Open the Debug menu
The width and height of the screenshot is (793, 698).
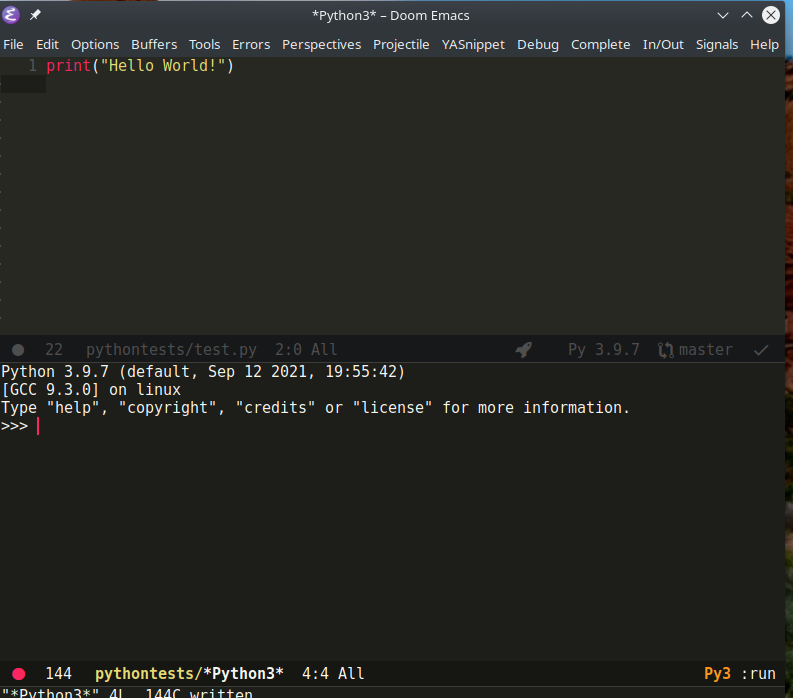[x=538, y=45]
